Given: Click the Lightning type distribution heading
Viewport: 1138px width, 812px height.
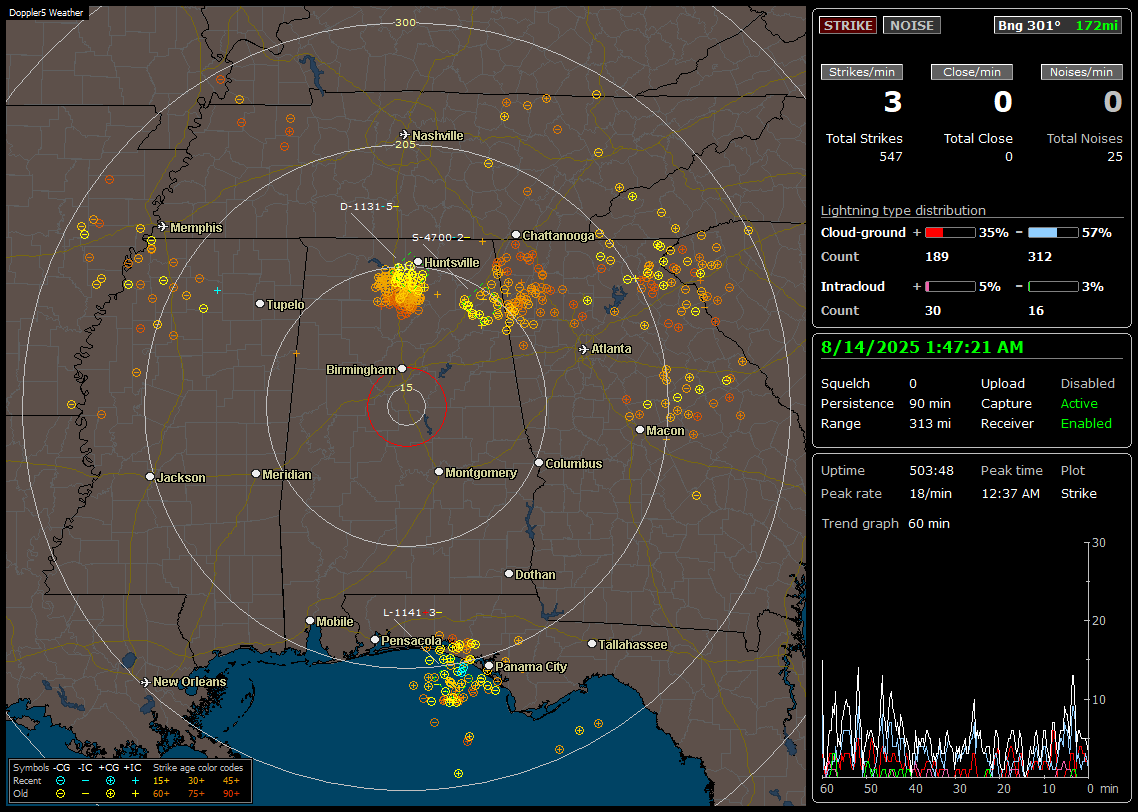Looking at the screenshot, I should point(903,211).
